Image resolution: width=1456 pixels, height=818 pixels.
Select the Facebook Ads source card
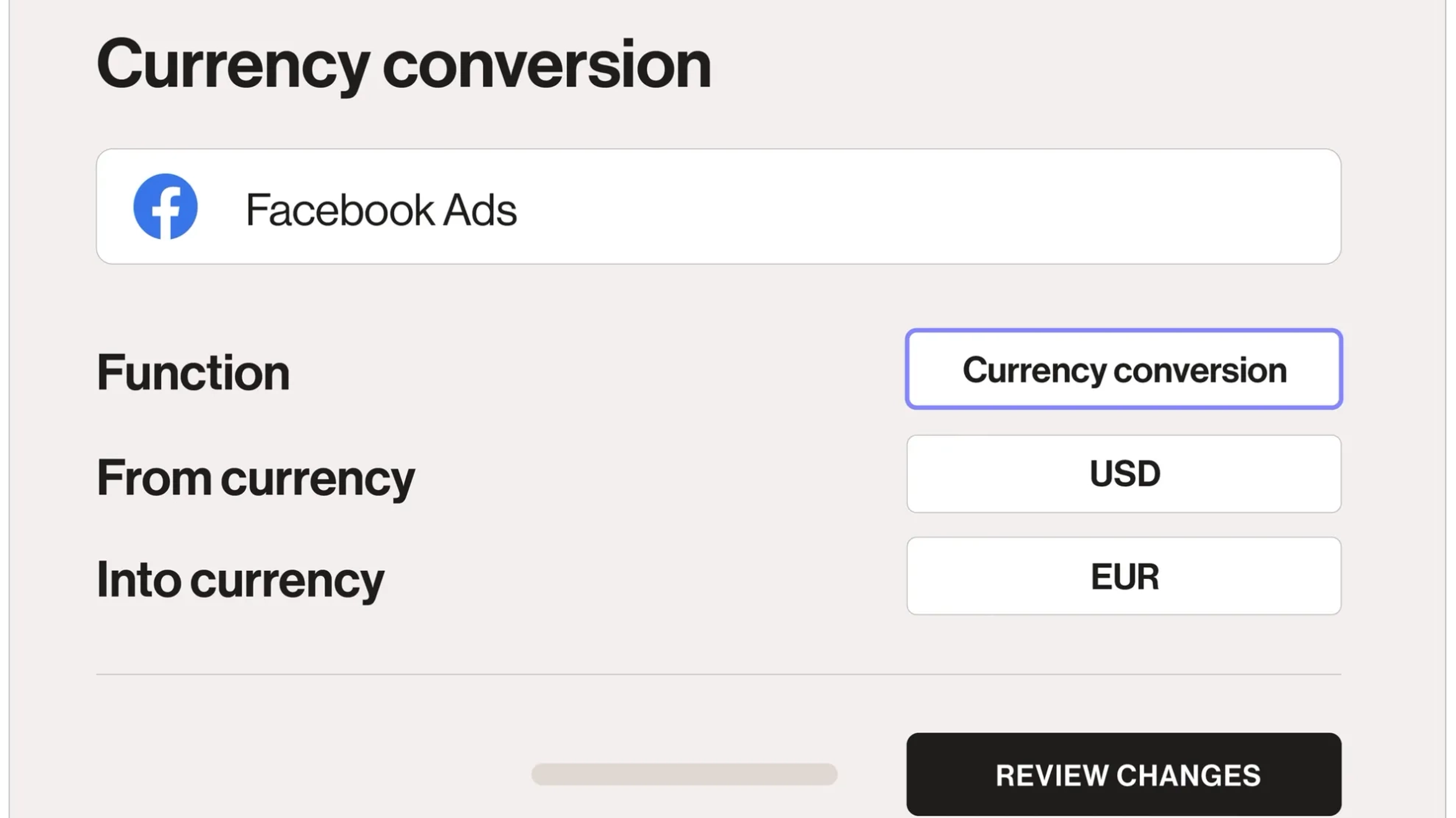[718, 206]
